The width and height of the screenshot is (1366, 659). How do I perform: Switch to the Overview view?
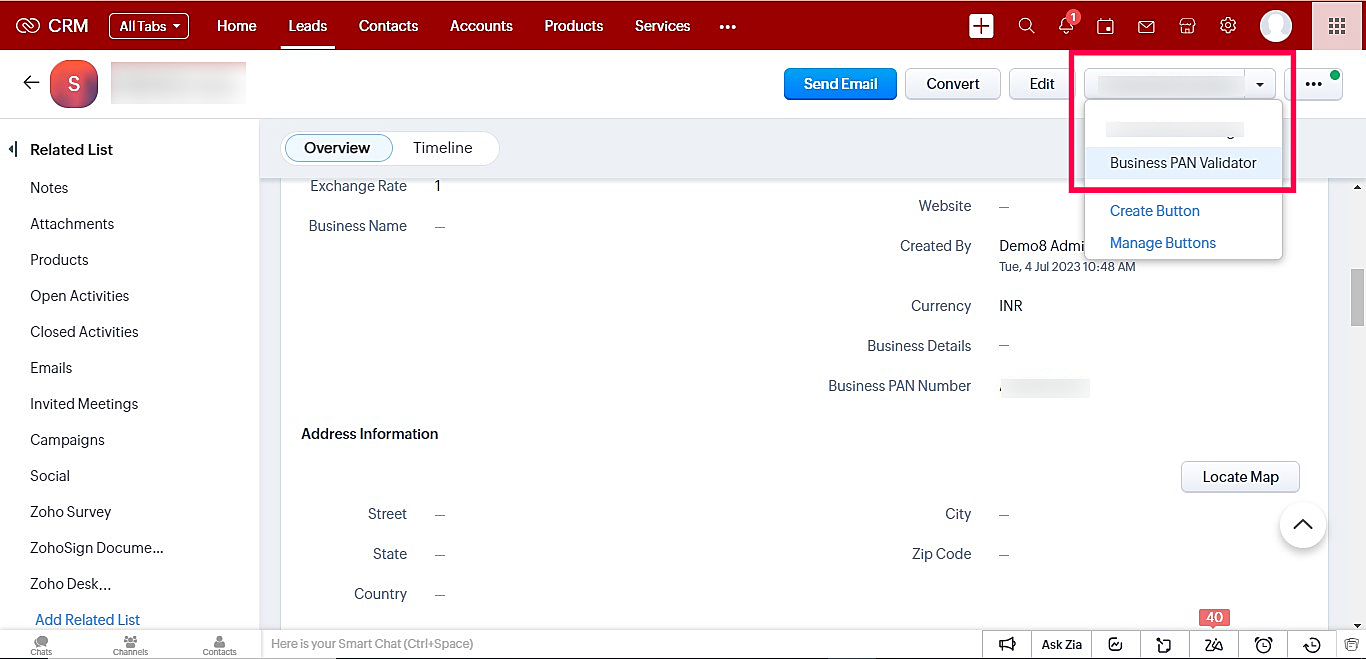point(337,148)
